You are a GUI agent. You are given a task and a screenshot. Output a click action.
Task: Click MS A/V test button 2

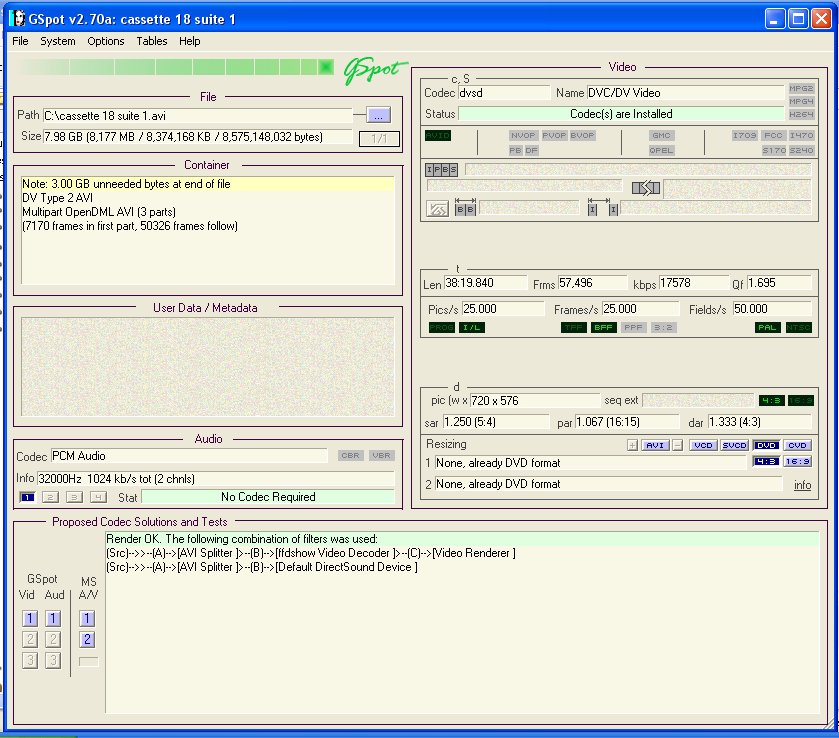[87, 639]
